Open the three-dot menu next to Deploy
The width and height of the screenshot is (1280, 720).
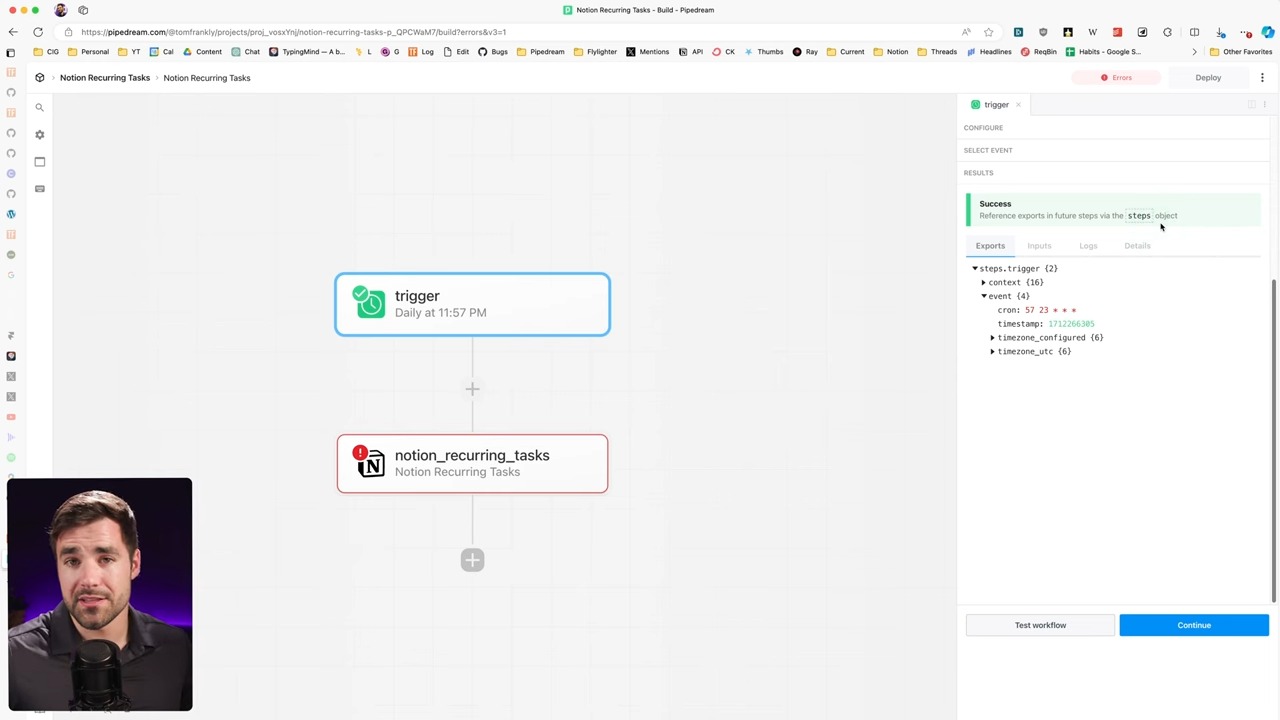point(1262,78)
